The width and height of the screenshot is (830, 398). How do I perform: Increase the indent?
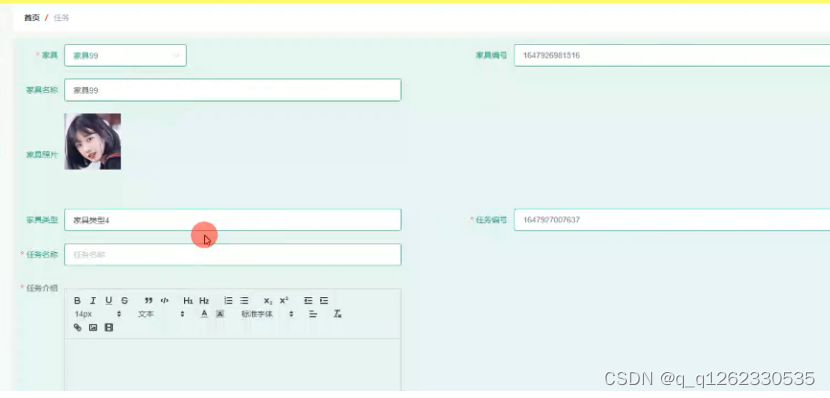point(324,301)
